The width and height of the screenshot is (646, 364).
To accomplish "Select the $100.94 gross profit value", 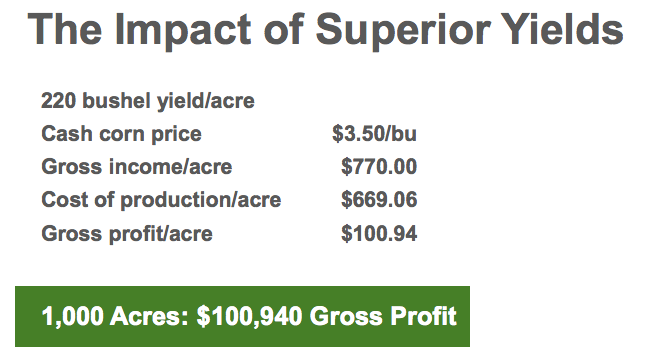I will point(379,233).
